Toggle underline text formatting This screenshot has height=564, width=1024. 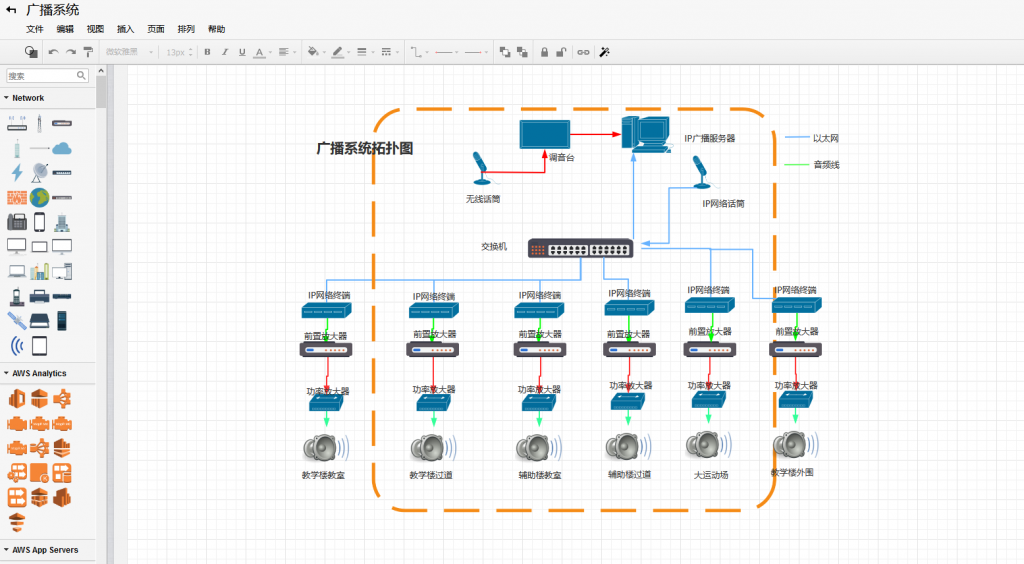[x=241, y=52]
